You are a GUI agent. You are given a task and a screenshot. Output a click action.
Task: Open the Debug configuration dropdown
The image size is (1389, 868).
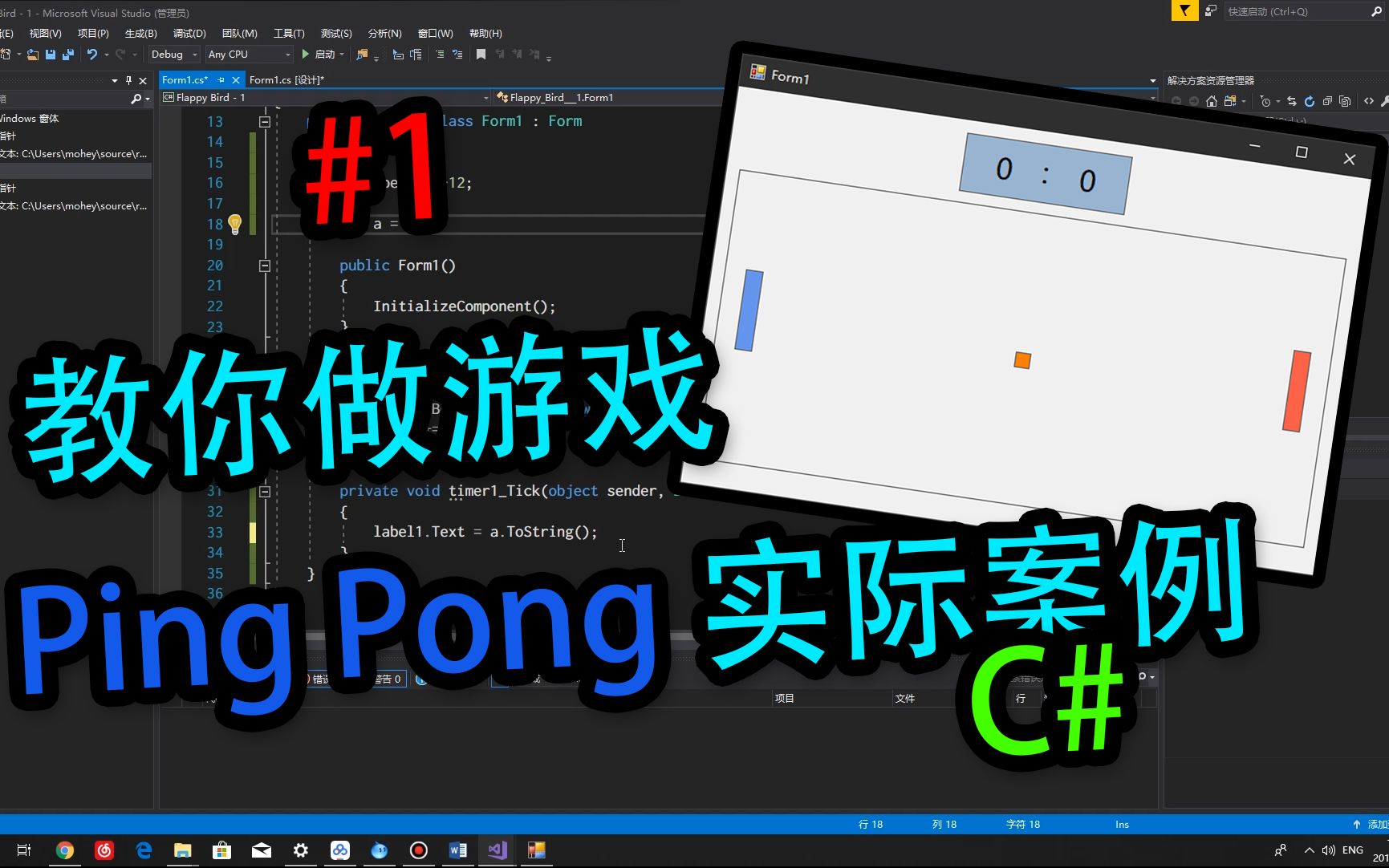[x=173, y=55]
